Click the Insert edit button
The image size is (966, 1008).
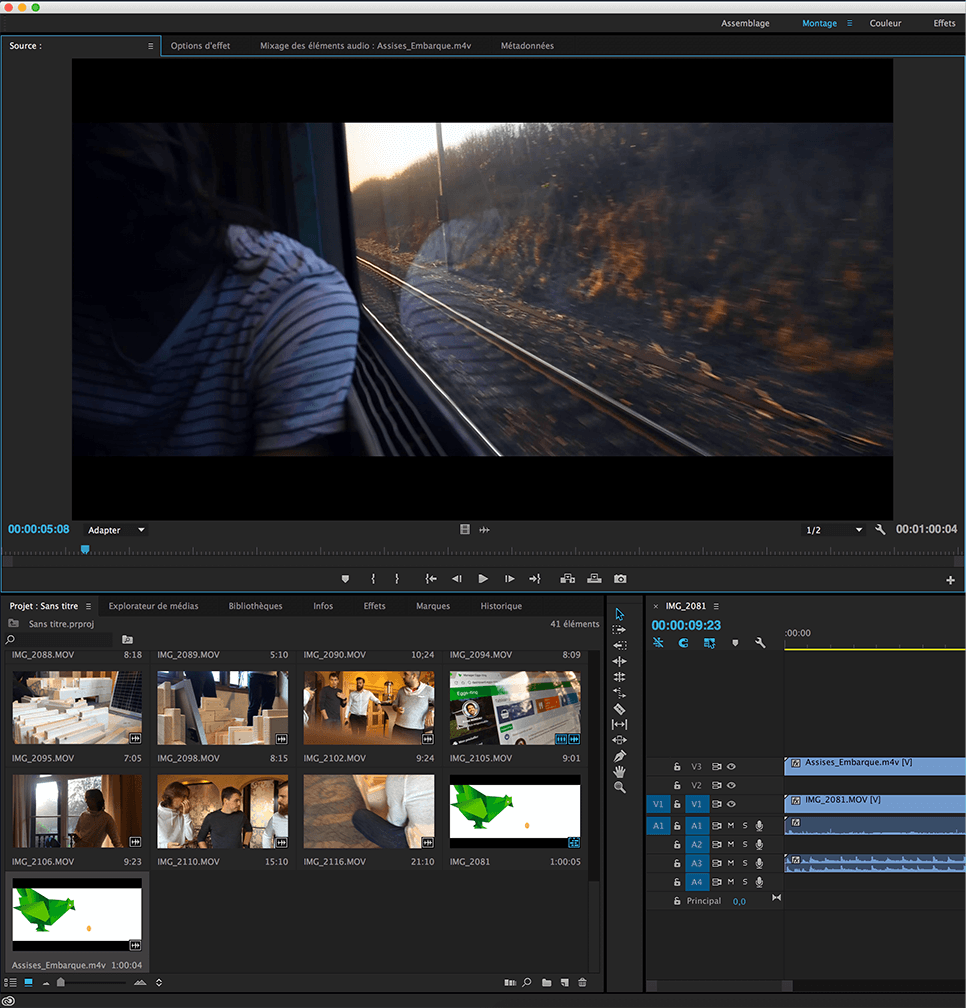tap(568, 579)
